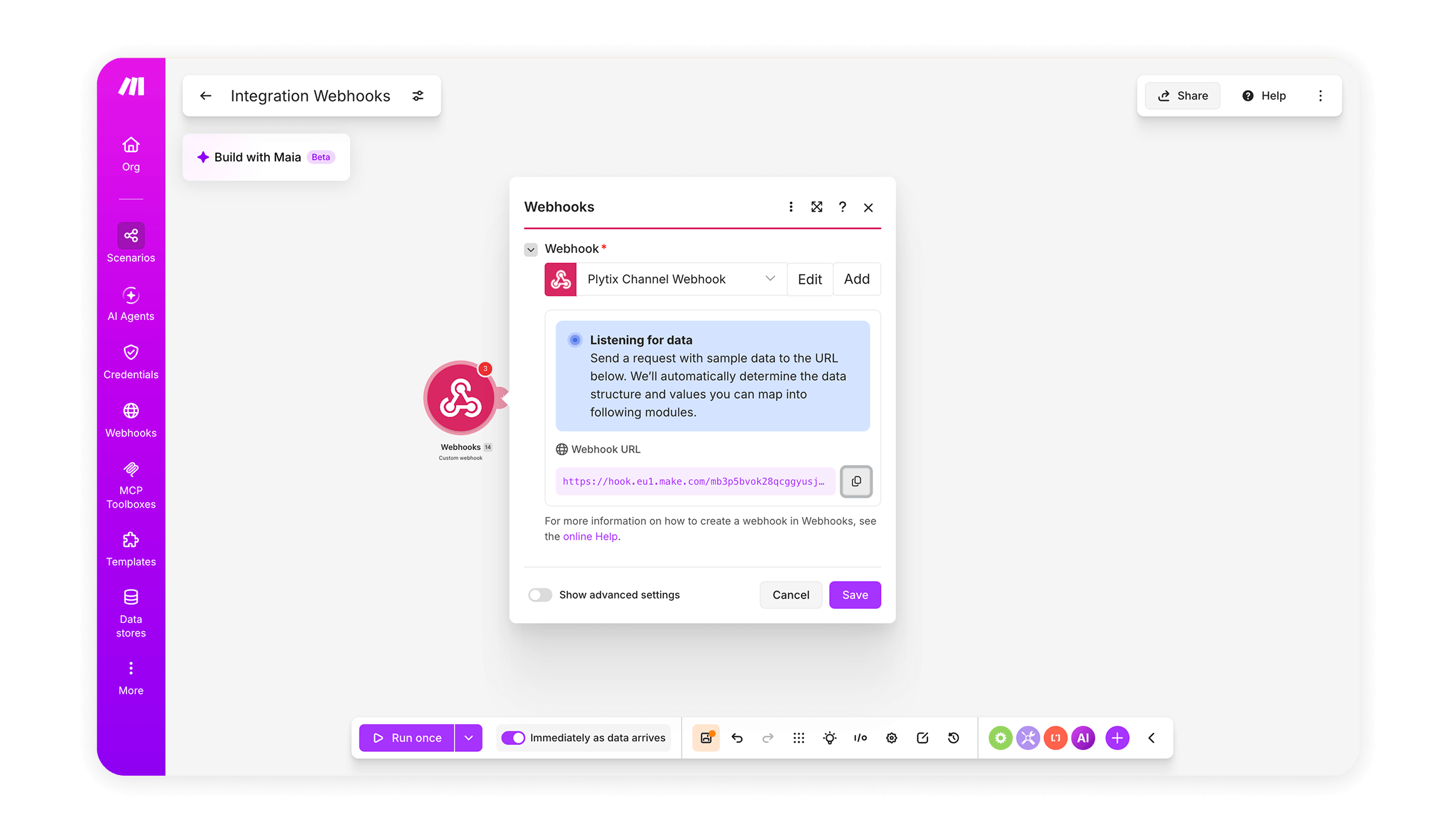Open MCP Toolboxes in the sidebar
Viewport: 1456px width, 832px height.
[131, 486]
